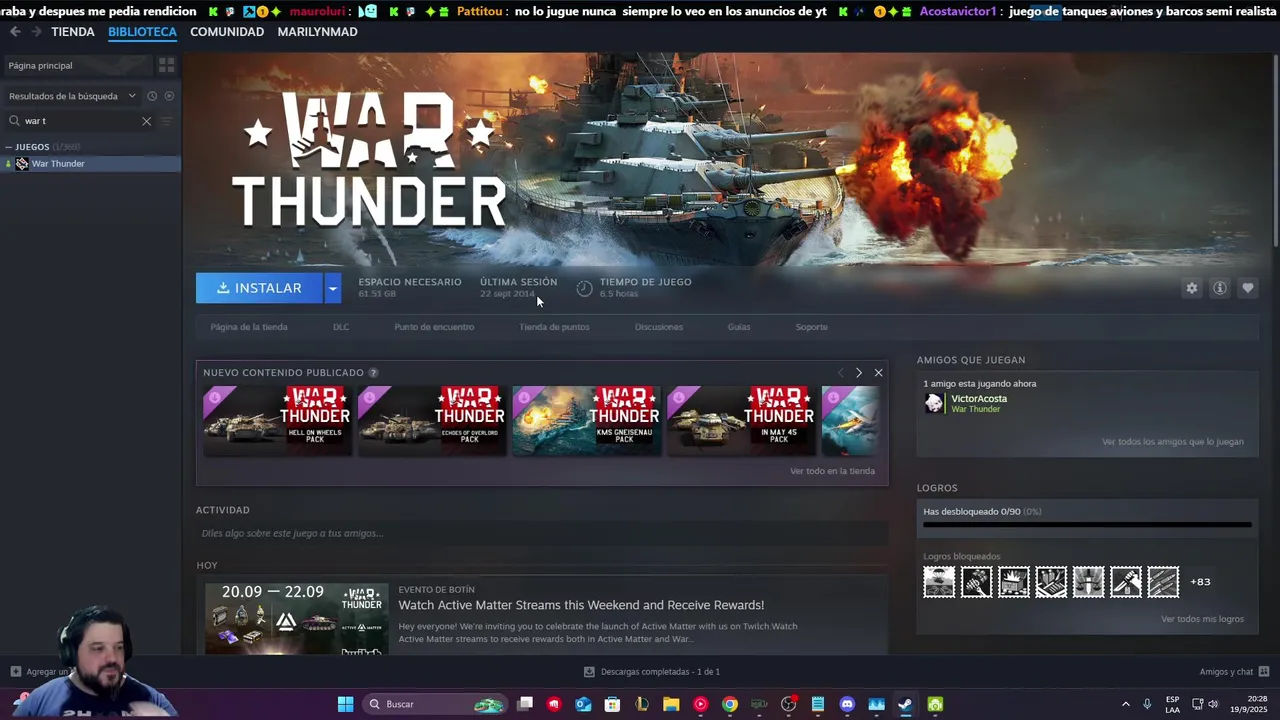1280x720 pixels.
Task: Open the game info icon
Action: (x=1220, y=288)
